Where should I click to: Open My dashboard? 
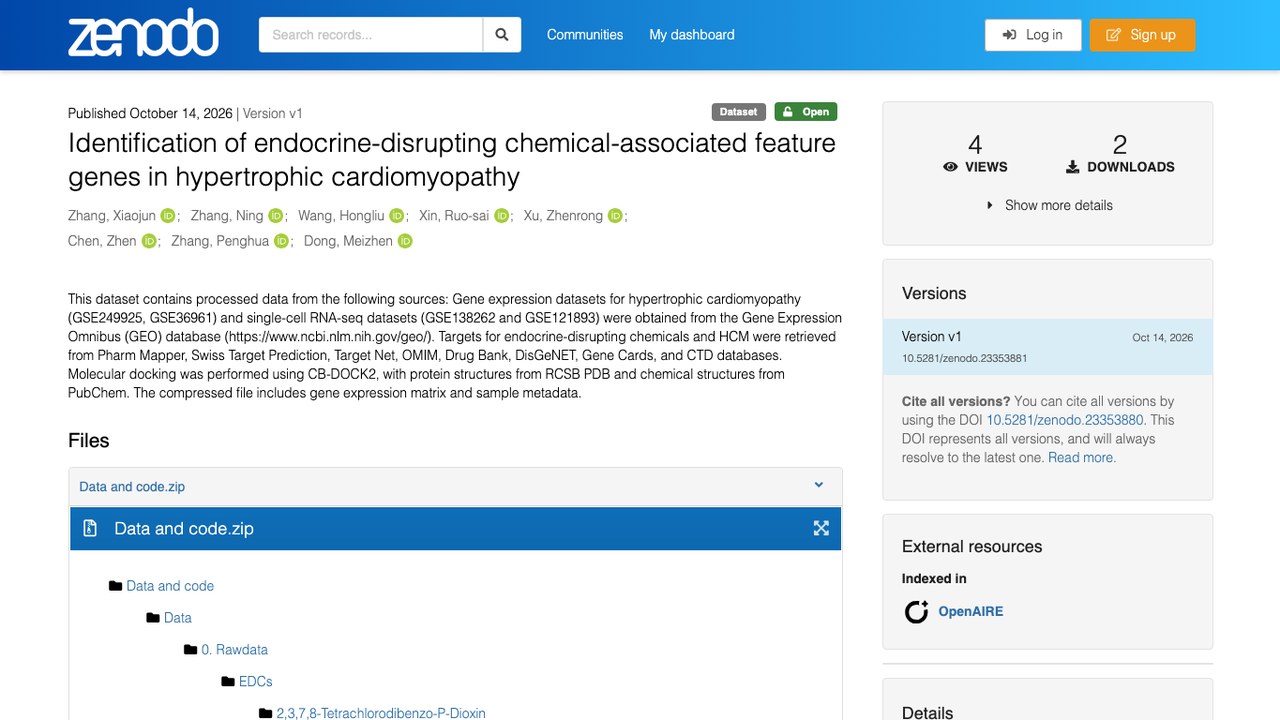point(692,34)
